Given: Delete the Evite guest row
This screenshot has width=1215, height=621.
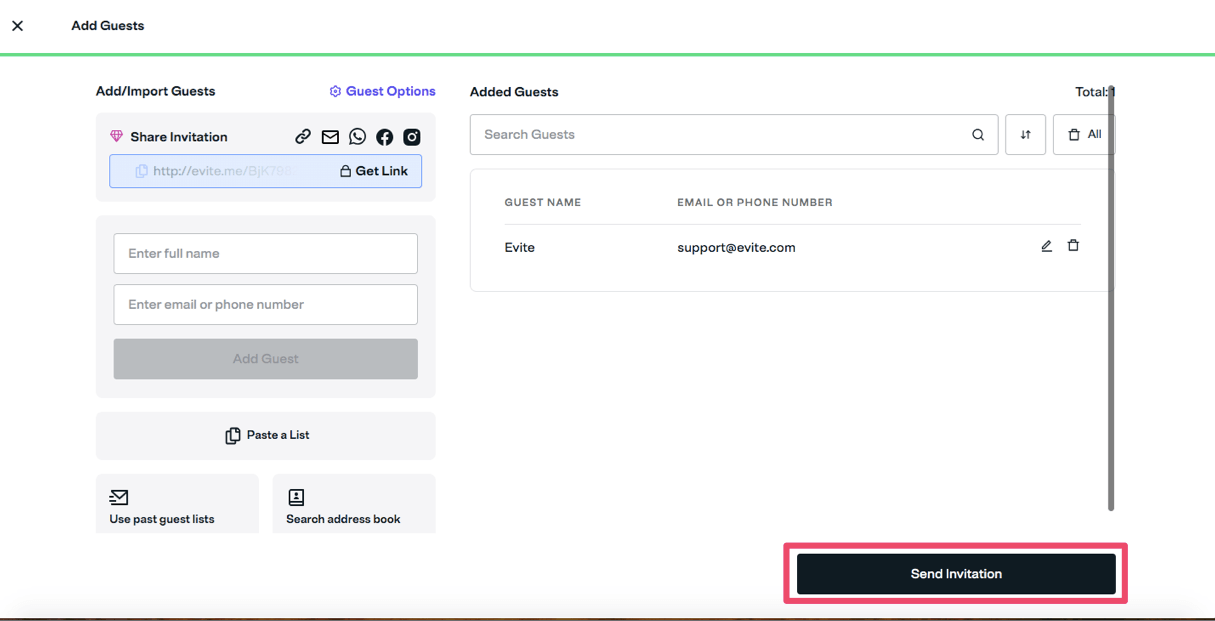Looking at the screenshot, I should 1073,246.
